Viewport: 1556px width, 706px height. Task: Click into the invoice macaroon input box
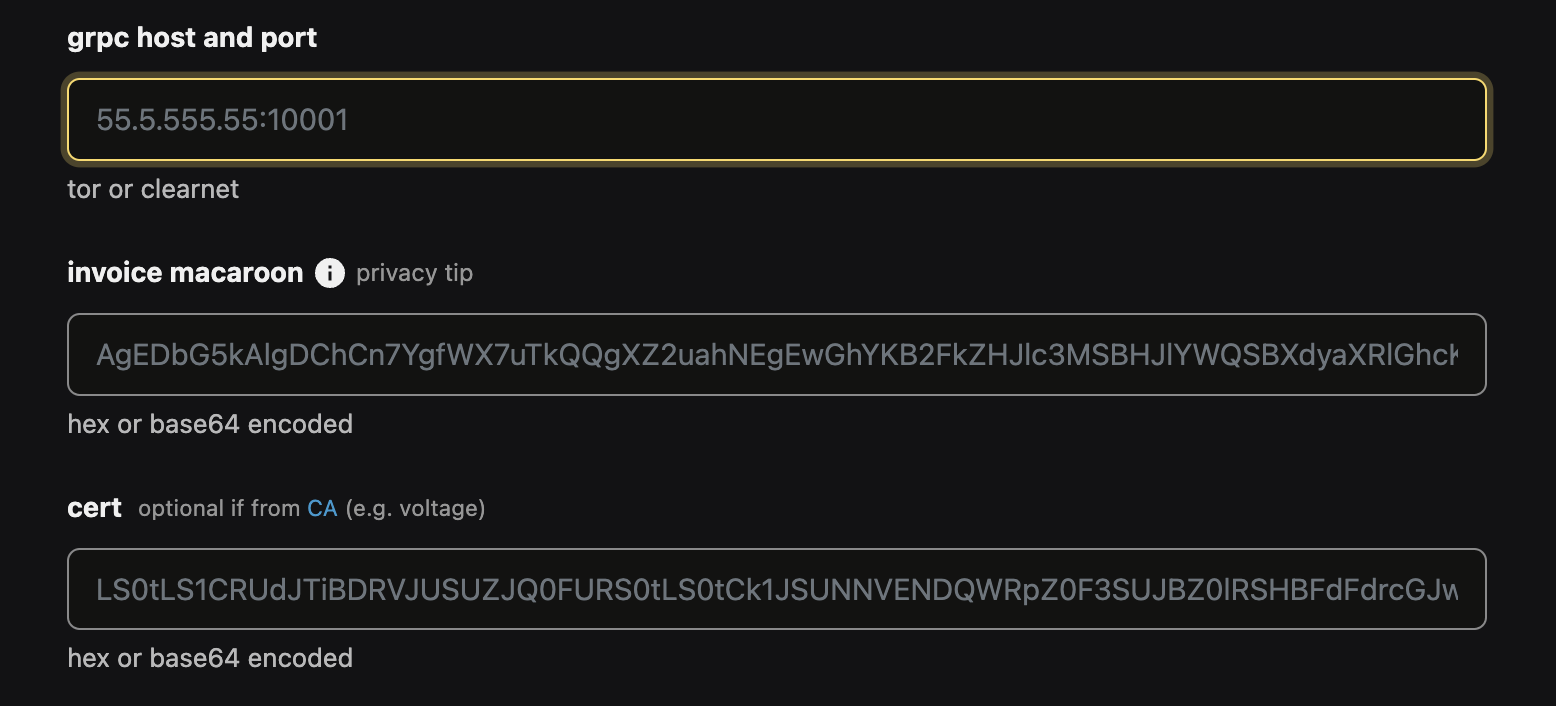coord(777,354)
